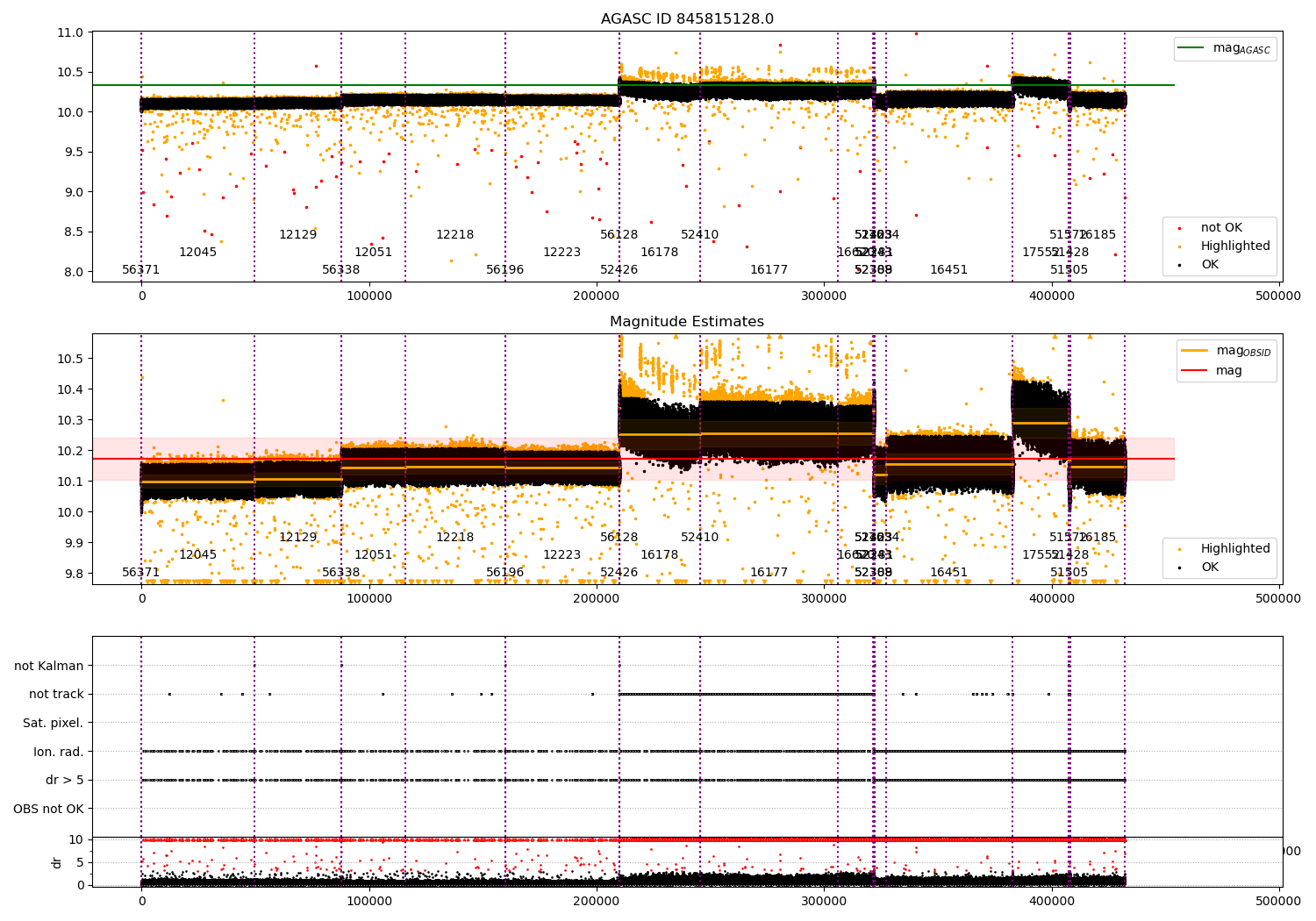
Task: Click obsid label 16451 in the Magnitude Estimates plot
Action: (949, 573)
